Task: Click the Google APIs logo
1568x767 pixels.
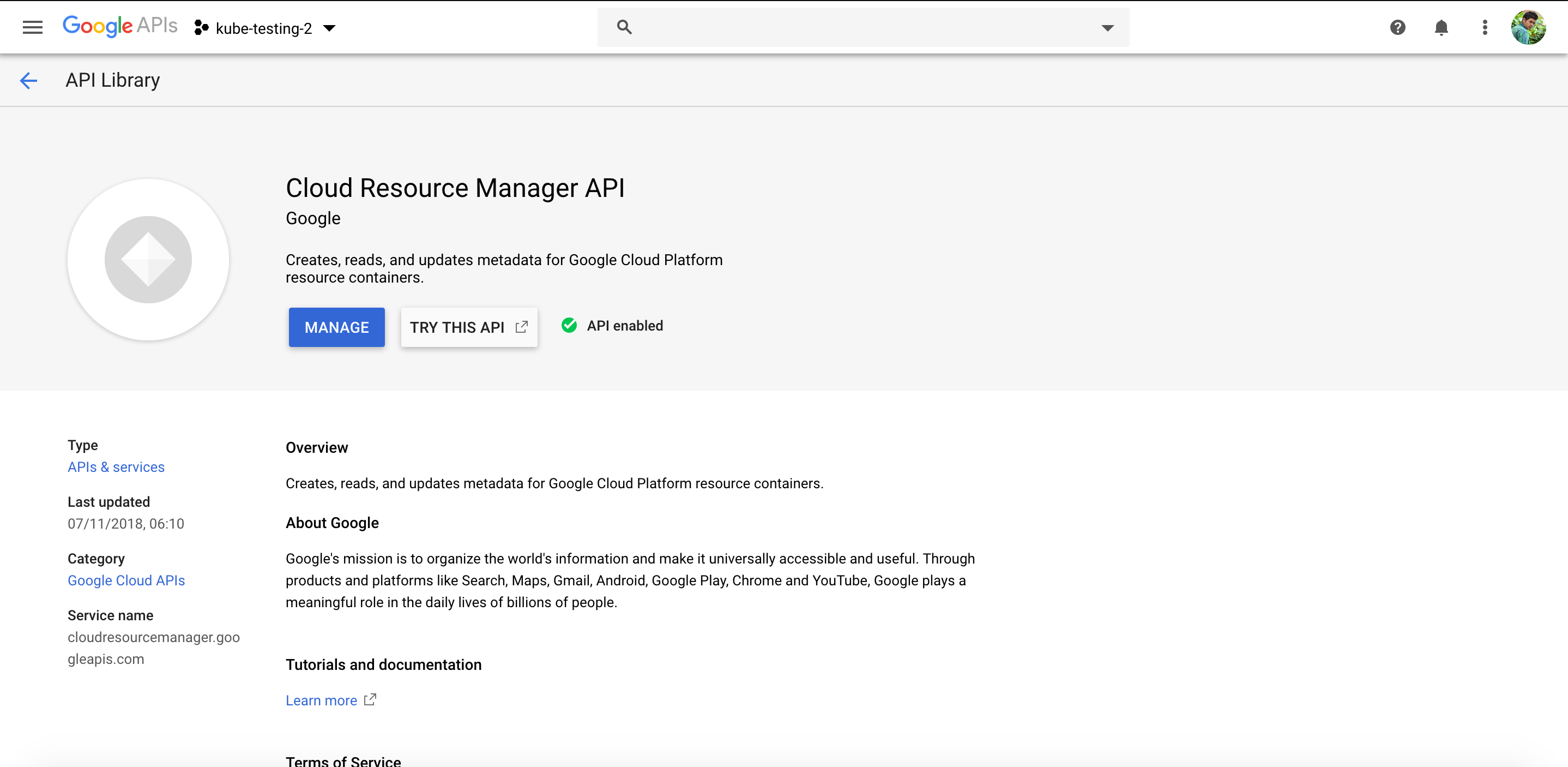Action: [120, 26]
